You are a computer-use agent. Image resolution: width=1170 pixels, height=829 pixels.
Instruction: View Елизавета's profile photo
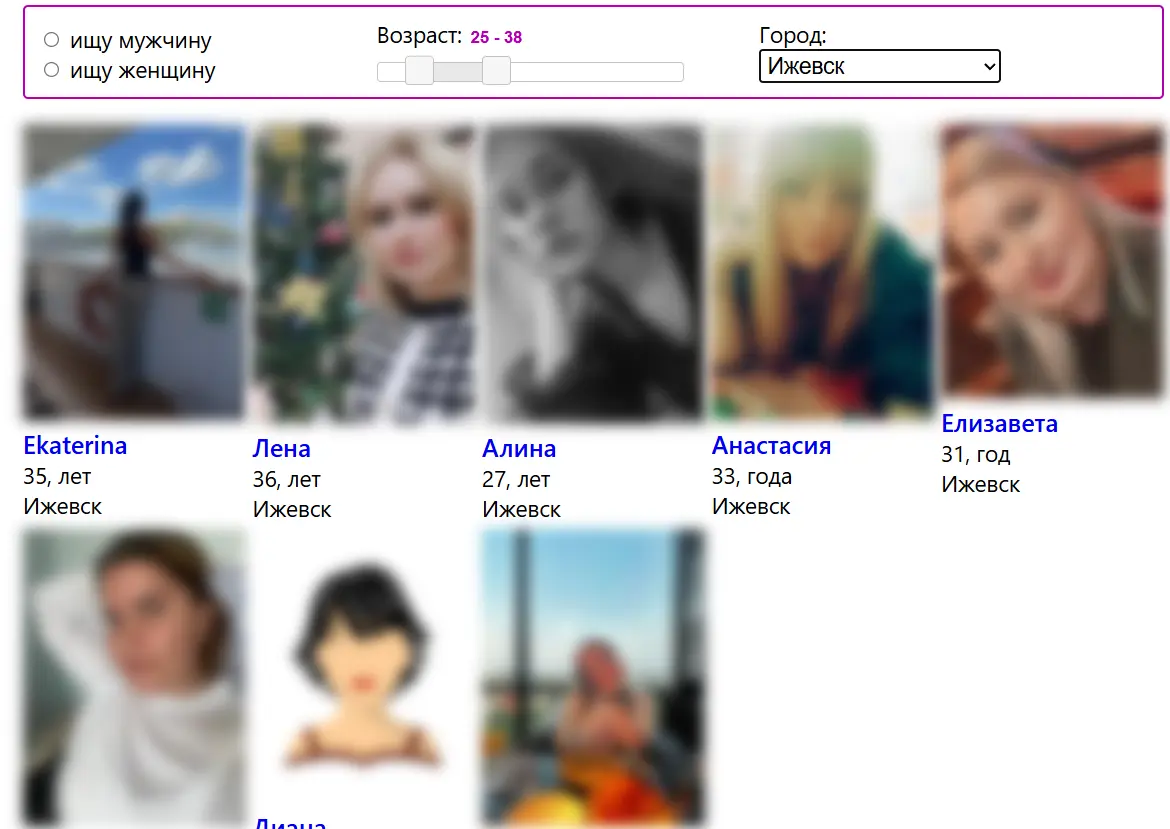tap(1052, 260)
